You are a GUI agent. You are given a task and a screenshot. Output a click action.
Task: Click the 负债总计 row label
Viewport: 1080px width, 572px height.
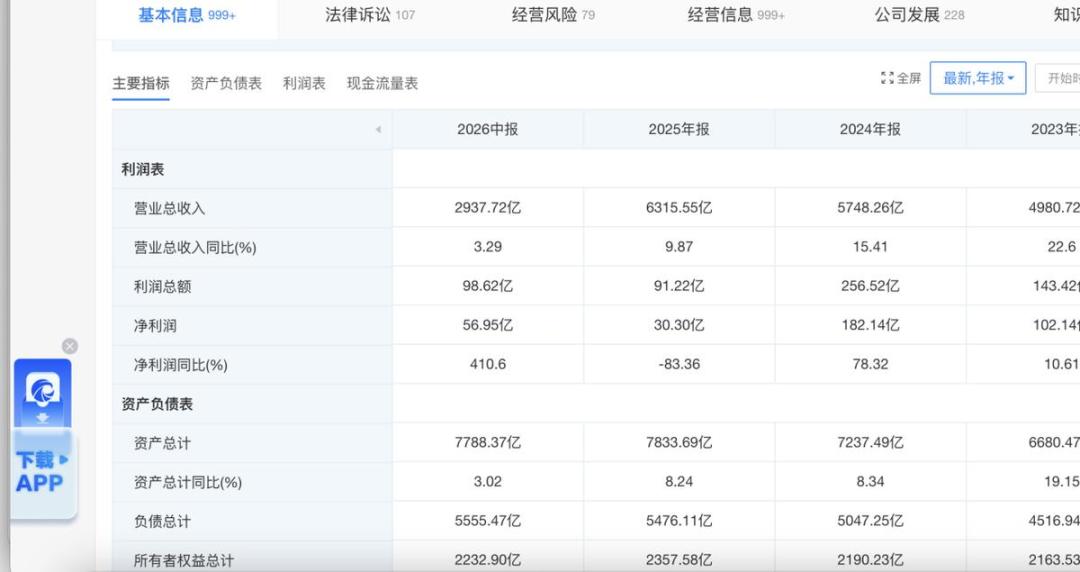pos(162,522)
